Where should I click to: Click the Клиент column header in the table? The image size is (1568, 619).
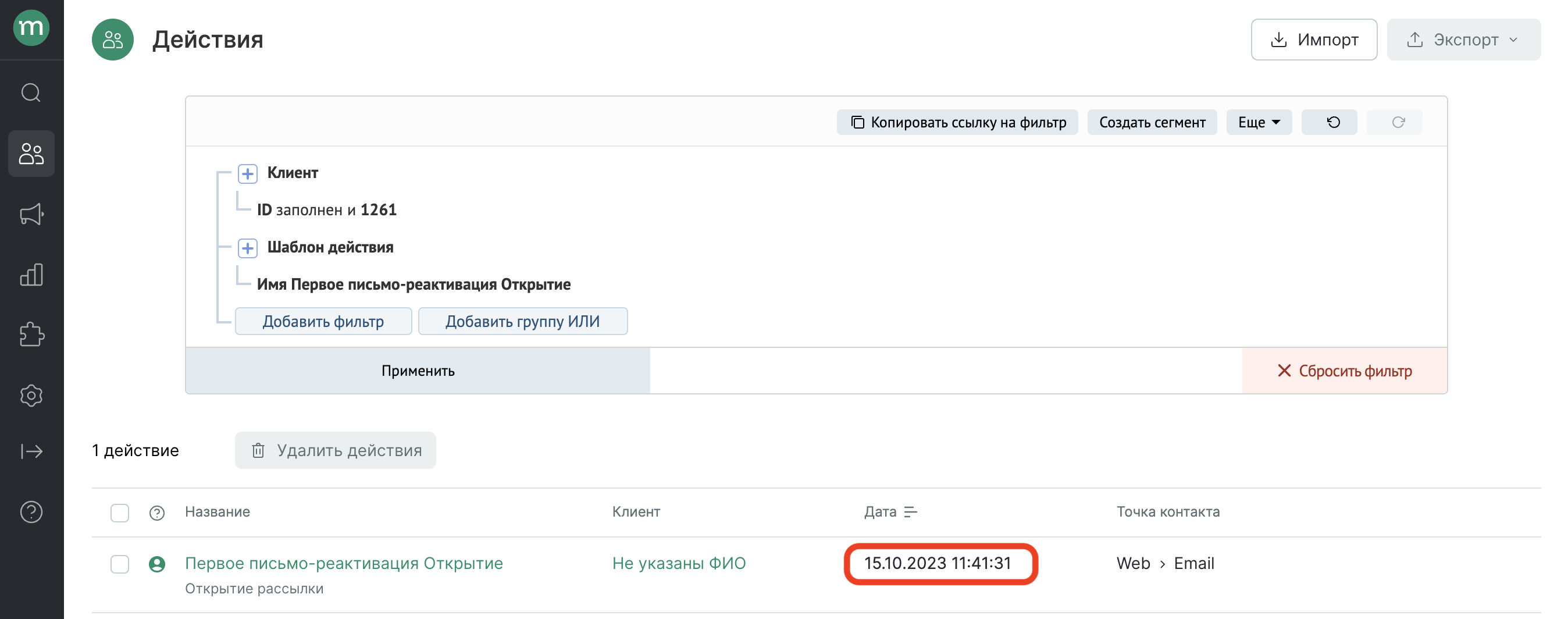click(x=636, y=512)
